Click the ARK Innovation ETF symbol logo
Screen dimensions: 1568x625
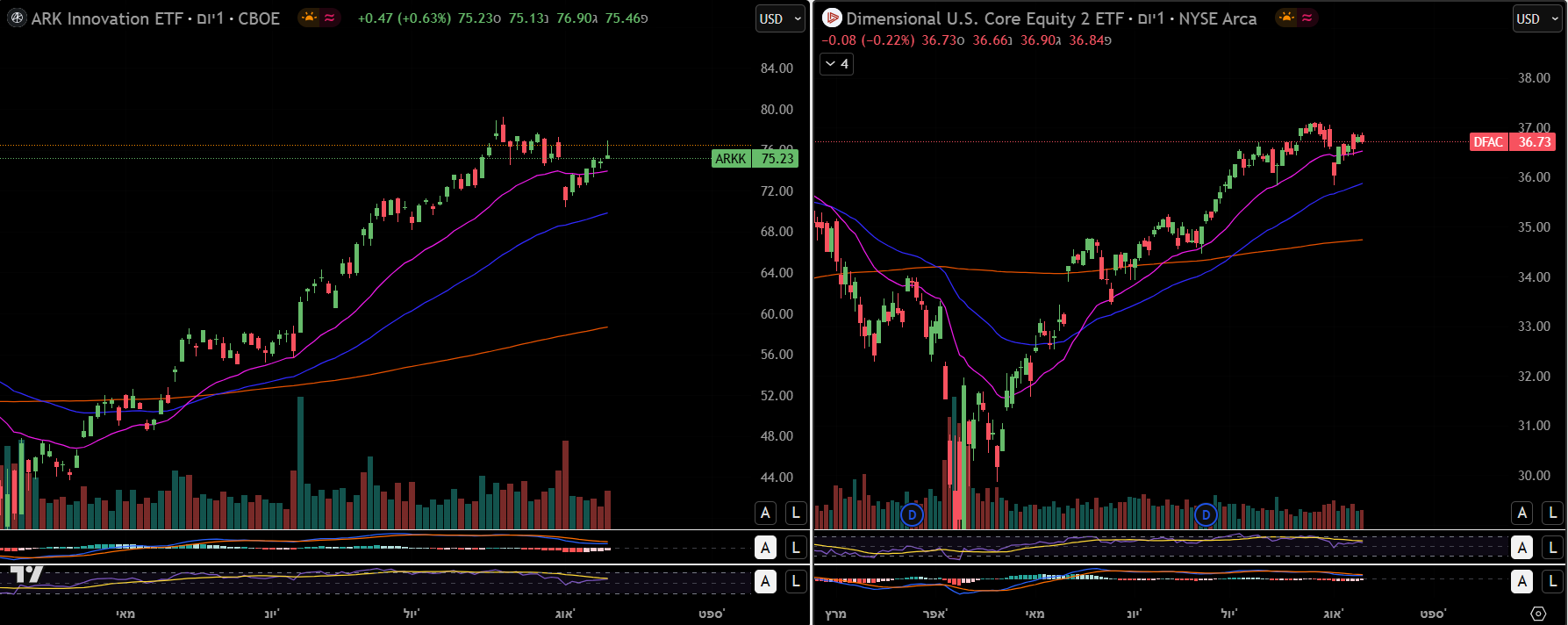point(17,18)
